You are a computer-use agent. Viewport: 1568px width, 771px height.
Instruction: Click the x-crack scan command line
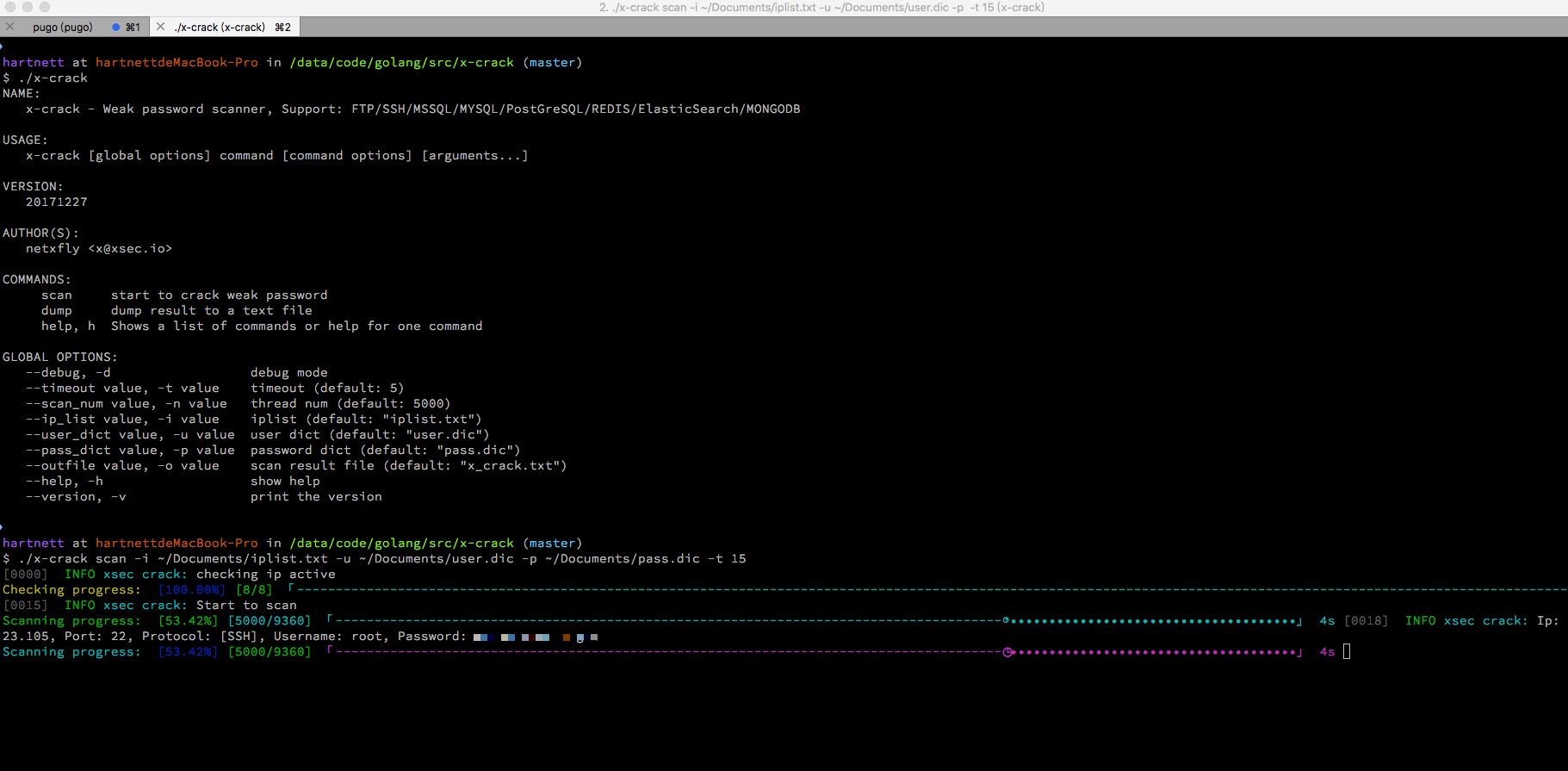tap(375, 558)
